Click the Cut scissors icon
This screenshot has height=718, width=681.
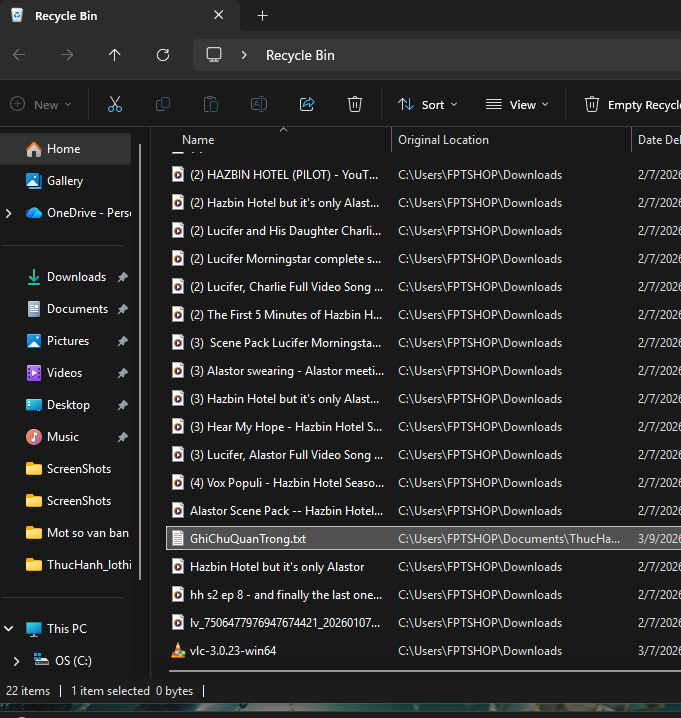[114, 104]
